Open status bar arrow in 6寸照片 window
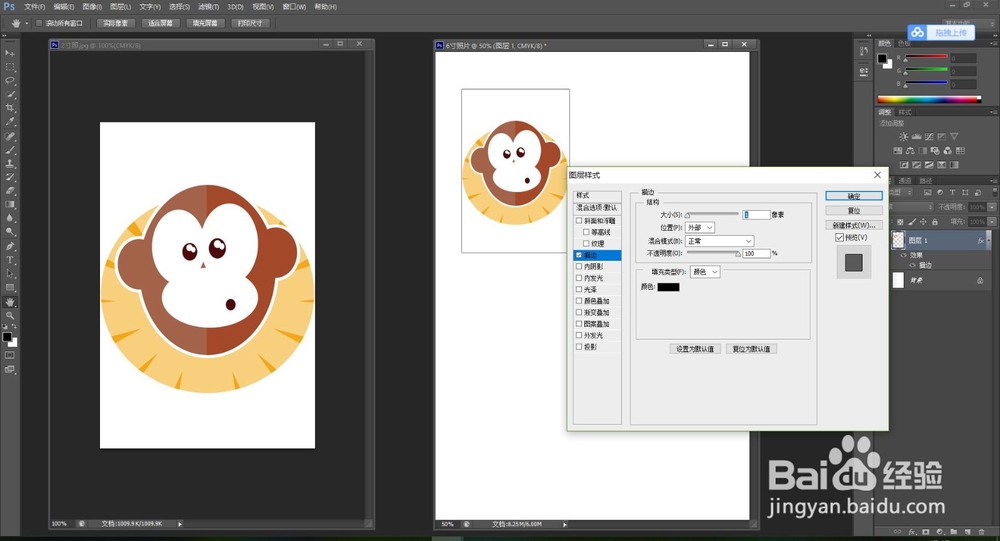1000x541 pixels. click(x=564, y=524)
